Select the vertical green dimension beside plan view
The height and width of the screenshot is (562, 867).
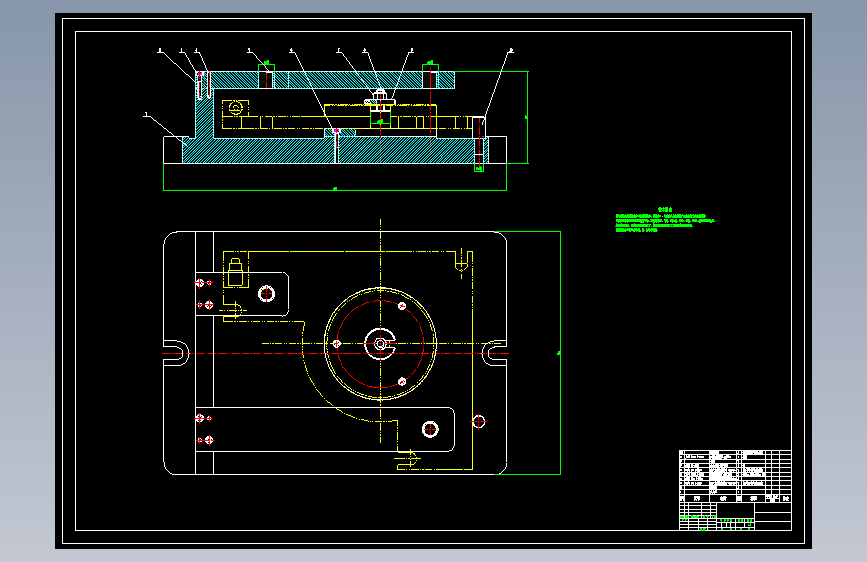tap(560, 353)
